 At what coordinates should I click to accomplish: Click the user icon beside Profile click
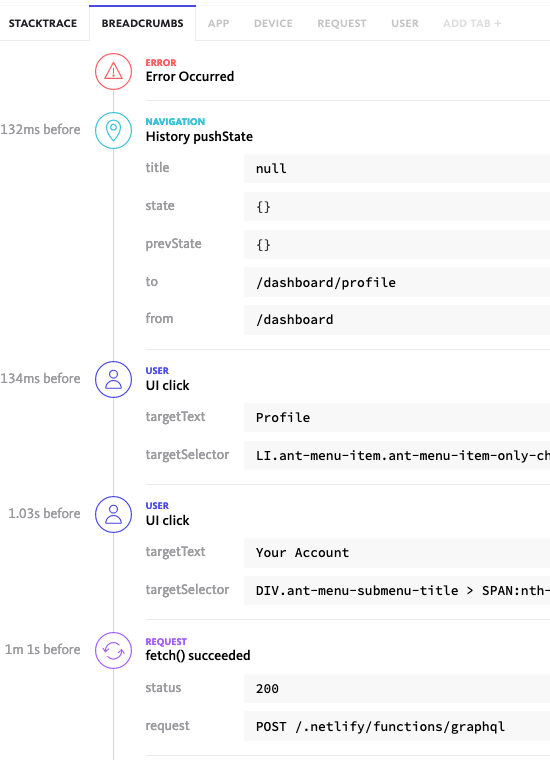point(113,380)
